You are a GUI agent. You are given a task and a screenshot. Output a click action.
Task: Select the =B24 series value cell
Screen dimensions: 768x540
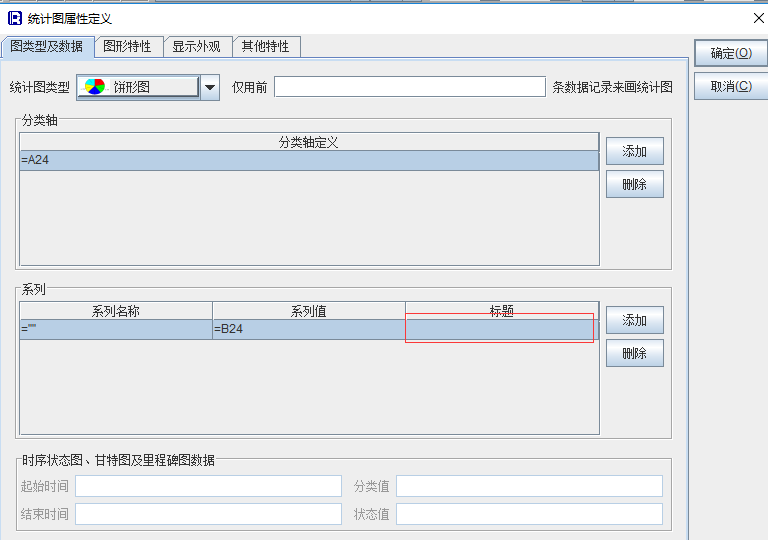tap(309, 329)
